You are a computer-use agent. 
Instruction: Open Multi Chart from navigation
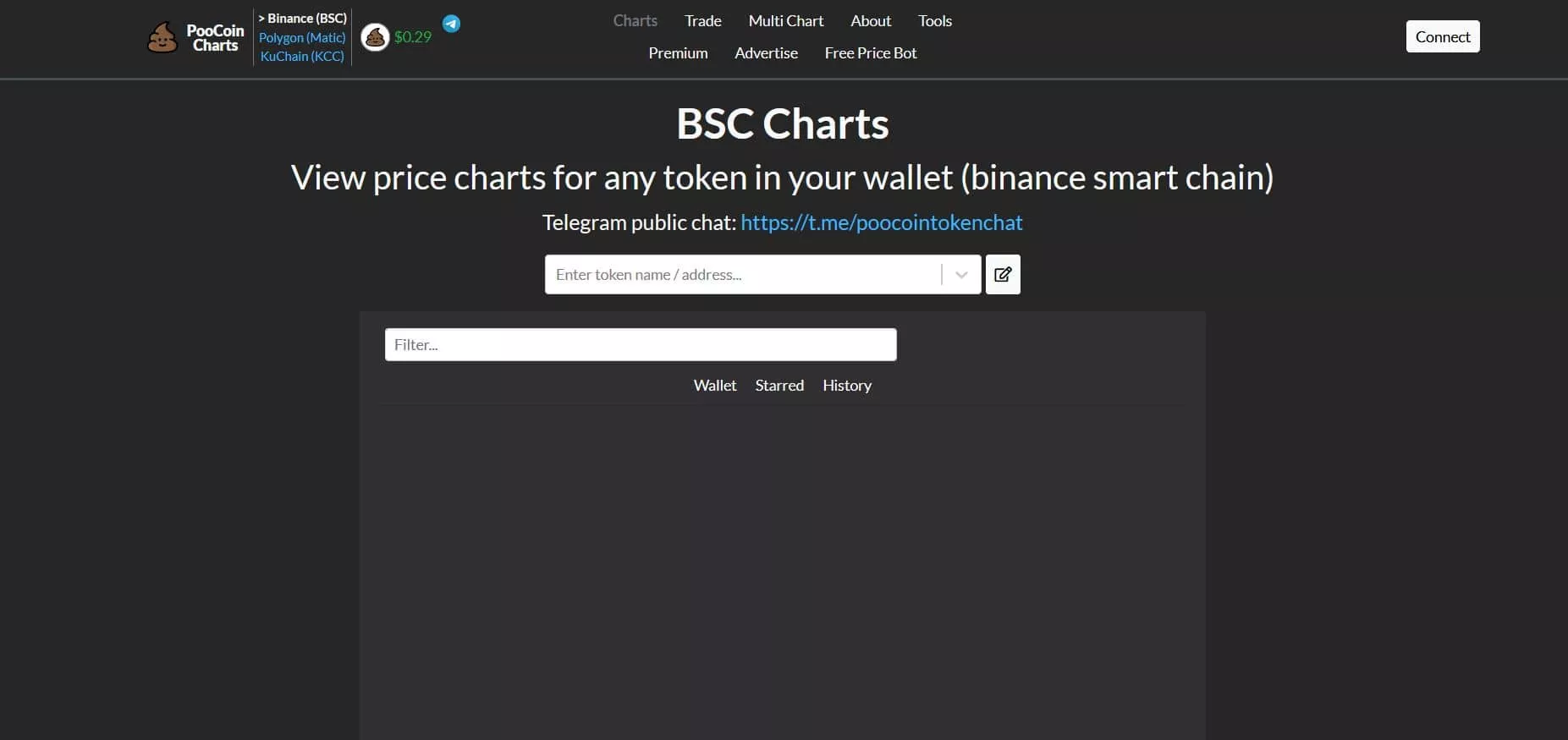[x=785, y=21]
